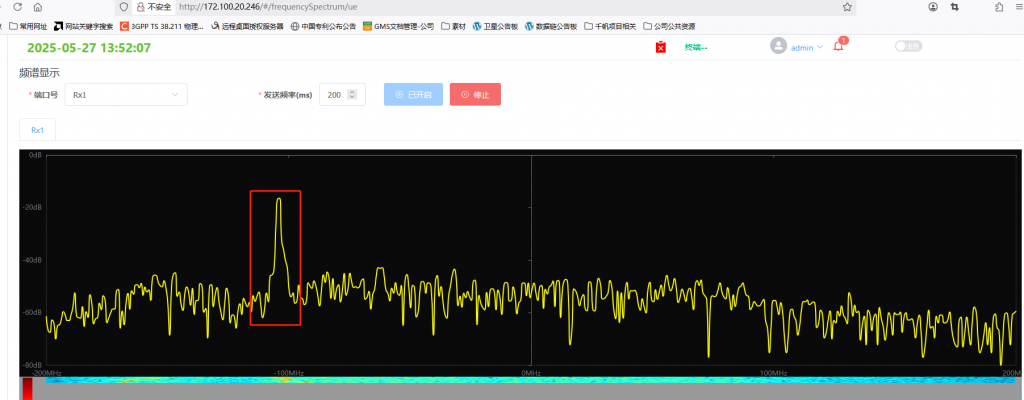Click the waterfall spectrogram strip
The height and width of the screenshot is (400, 1024).
click(x=531, y=380)
